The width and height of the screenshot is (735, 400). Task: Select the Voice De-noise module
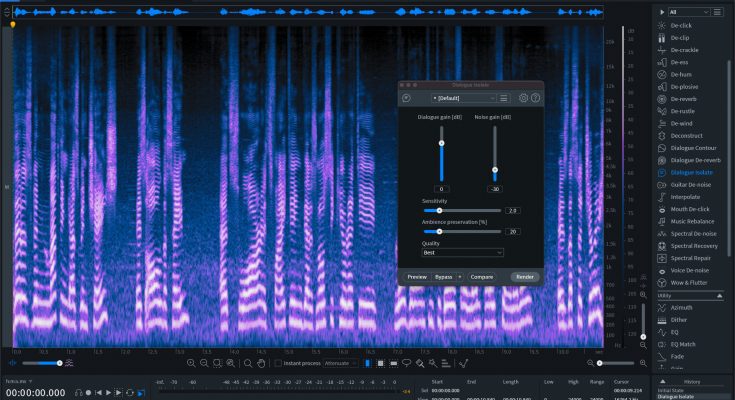pyautogui.click(x=689, y=270)
